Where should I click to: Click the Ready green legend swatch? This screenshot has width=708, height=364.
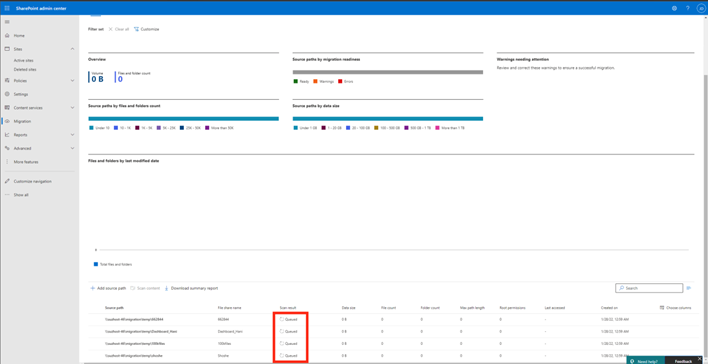tap(295, 81)
